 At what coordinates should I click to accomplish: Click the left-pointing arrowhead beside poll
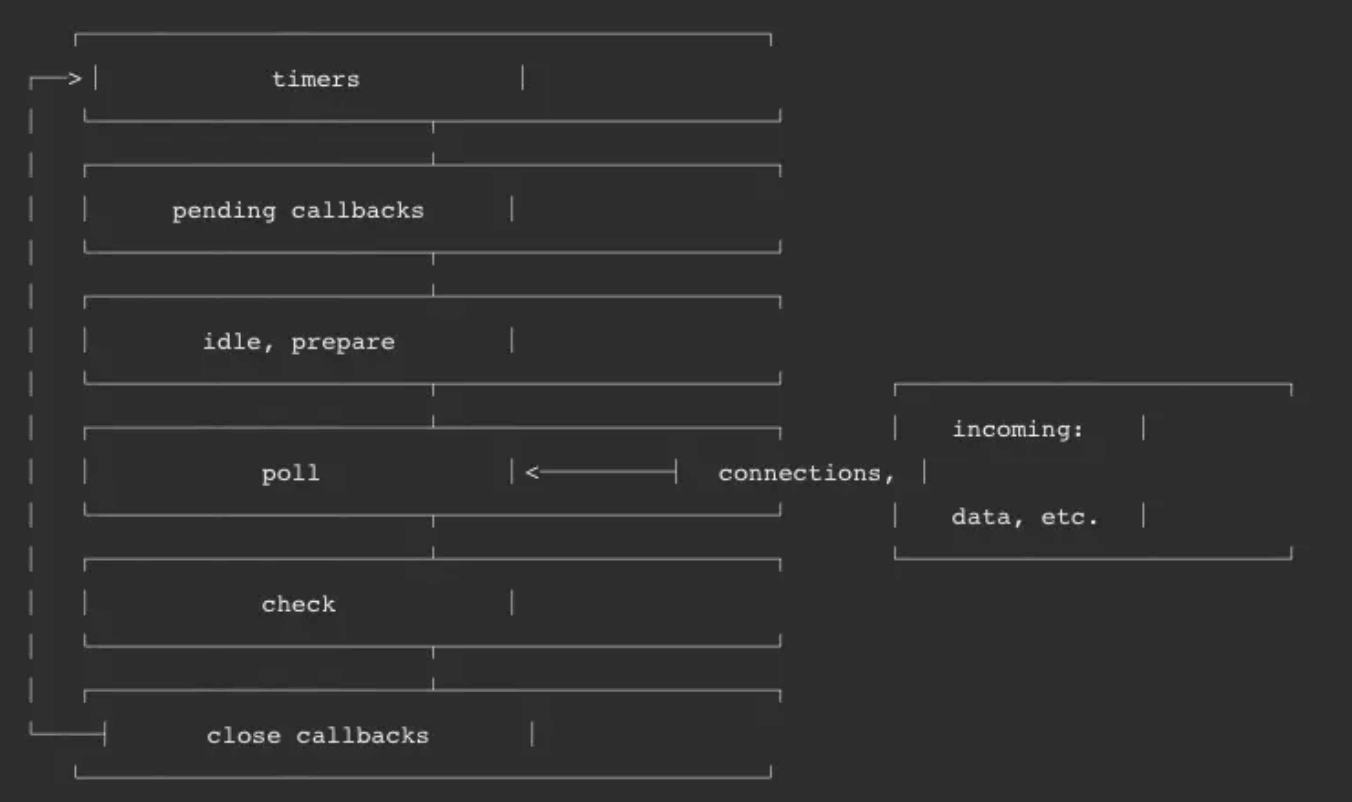[x=533, y=473]
